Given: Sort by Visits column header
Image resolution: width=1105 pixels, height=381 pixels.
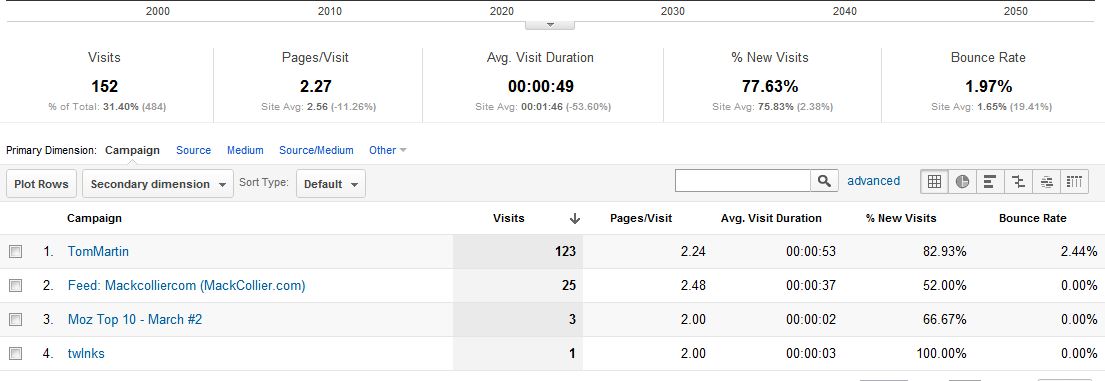Looking at the screenshot, I should 509,218.
